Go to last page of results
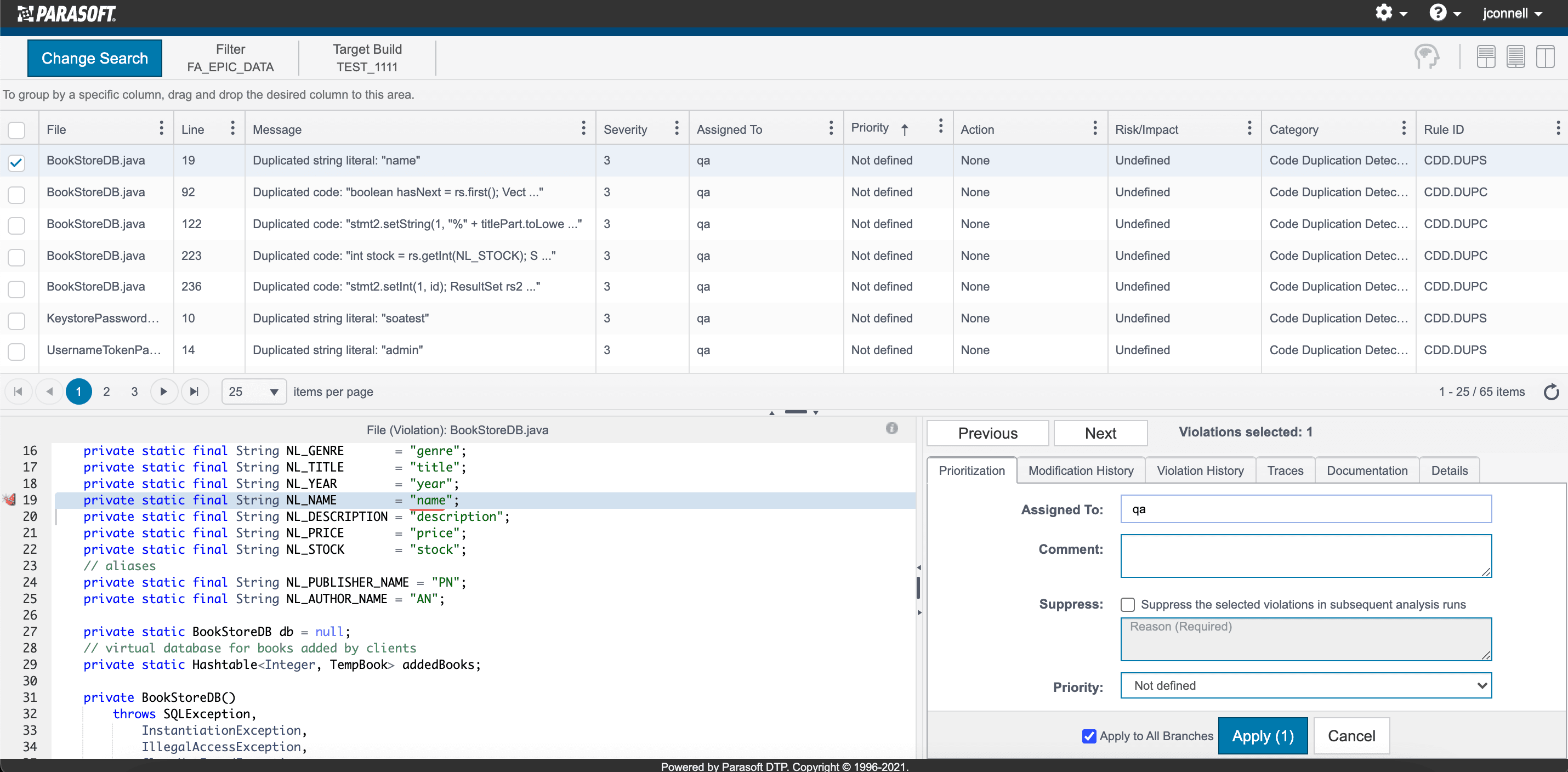The width and height of the screenshot is (1568, 772). click(x=194, y=391)
